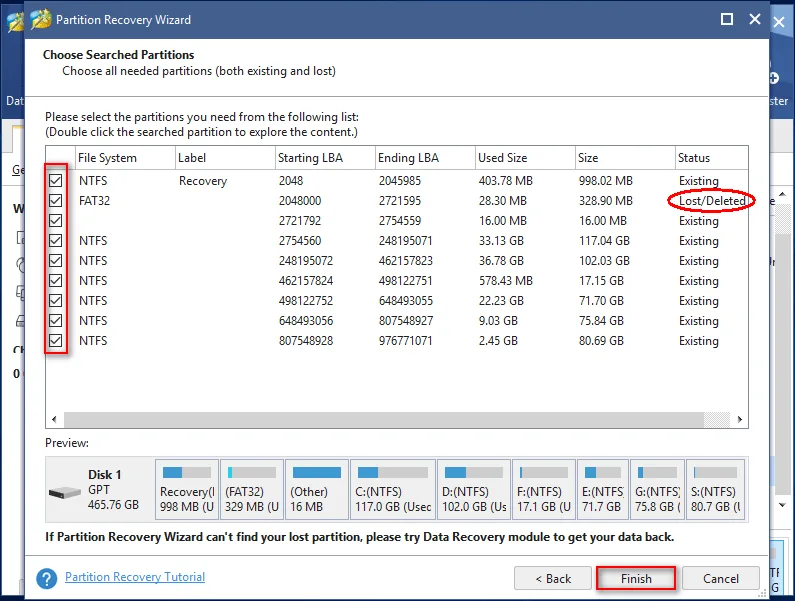
Task: Sort by Starting LBA column header
Action: pos(325,158)
